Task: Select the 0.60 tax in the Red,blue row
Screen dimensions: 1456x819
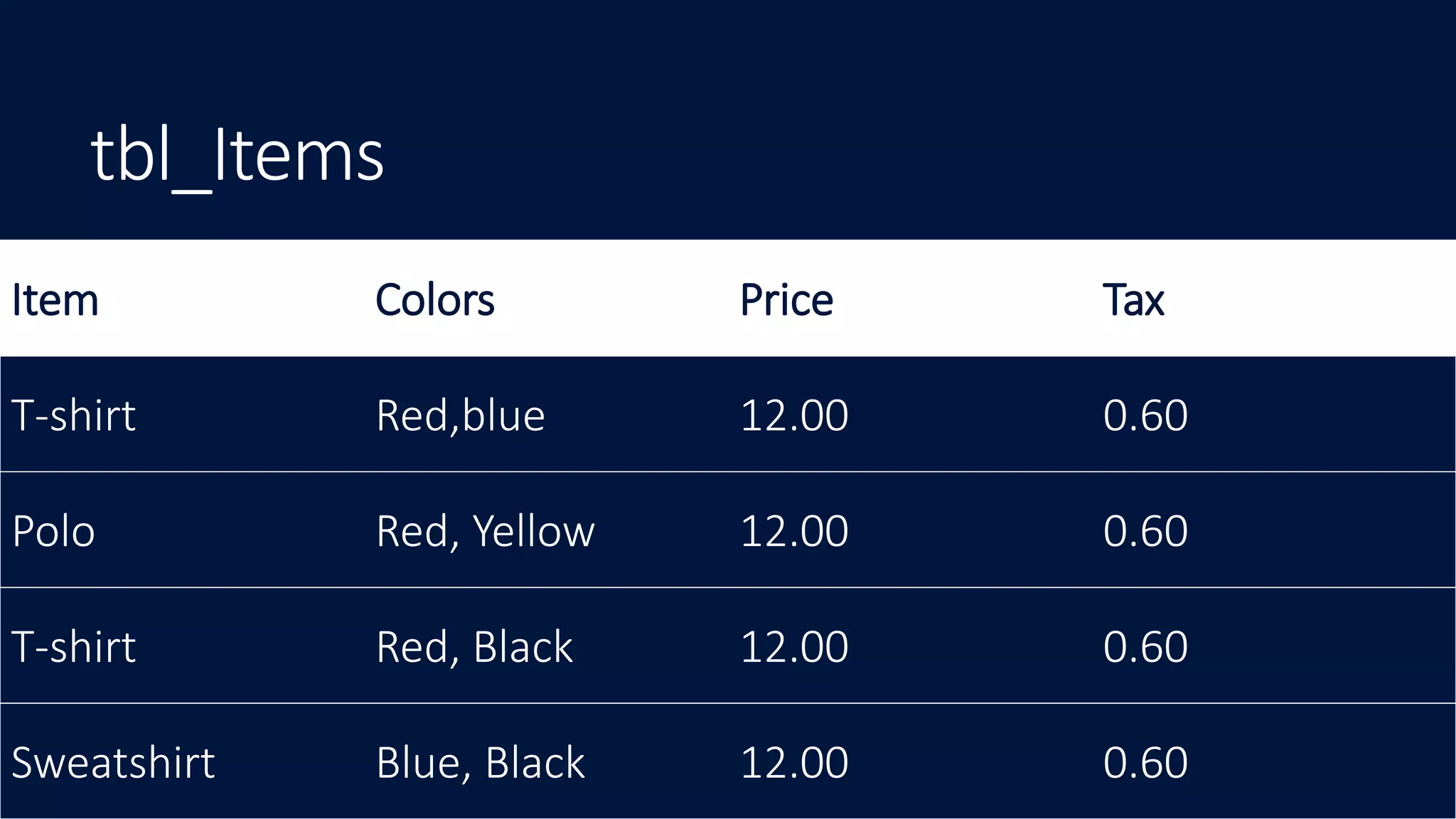Action: [x=1145, y=415]
